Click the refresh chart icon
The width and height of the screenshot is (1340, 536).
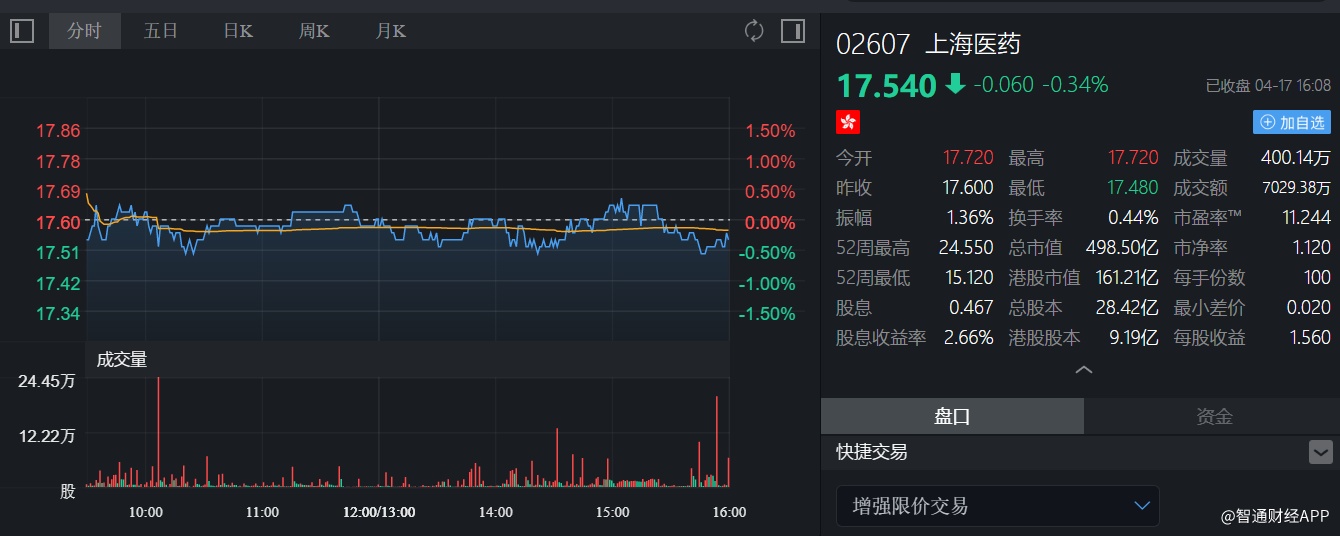tap(754, 31)
